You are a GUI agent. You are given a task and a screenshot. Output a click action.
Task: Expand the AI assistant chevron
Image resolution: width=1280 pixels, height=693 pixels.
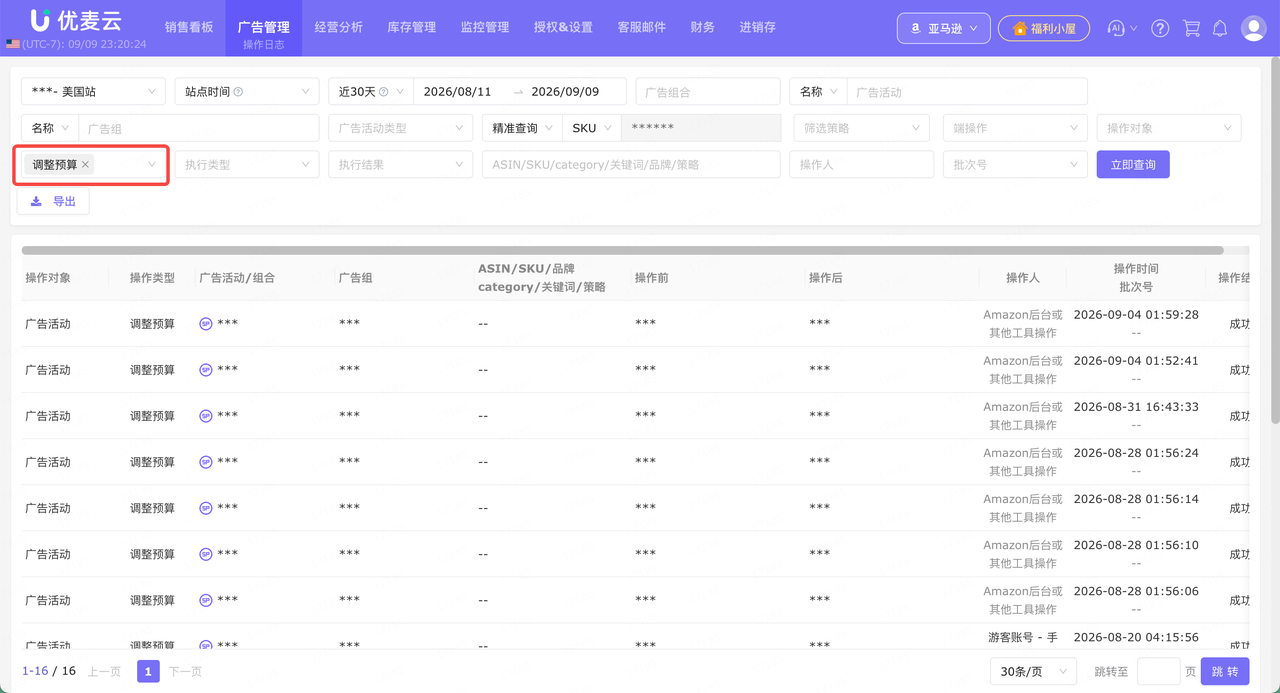(x=1133, y=29)
